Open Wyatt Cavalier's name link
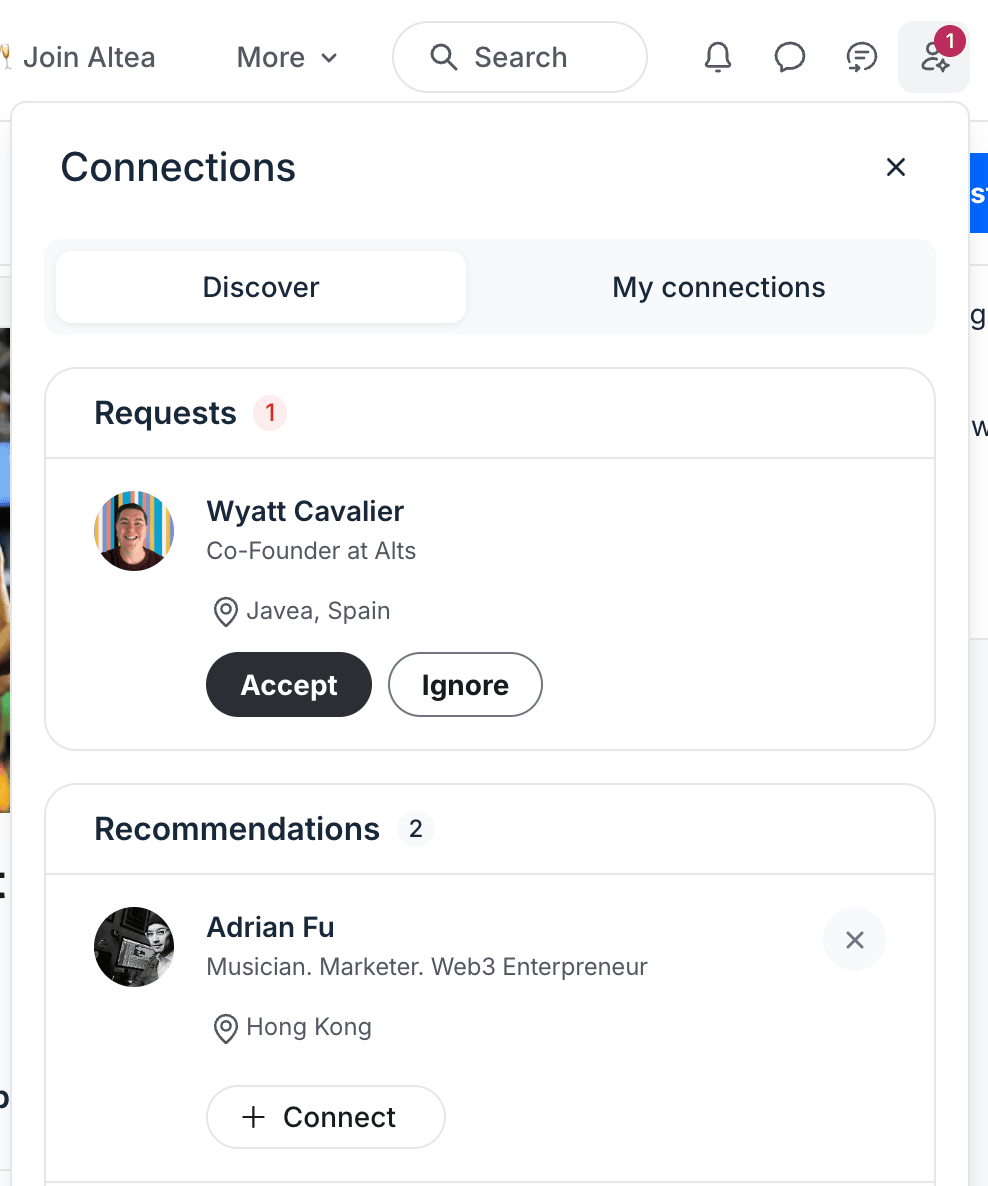 [305, 511]
